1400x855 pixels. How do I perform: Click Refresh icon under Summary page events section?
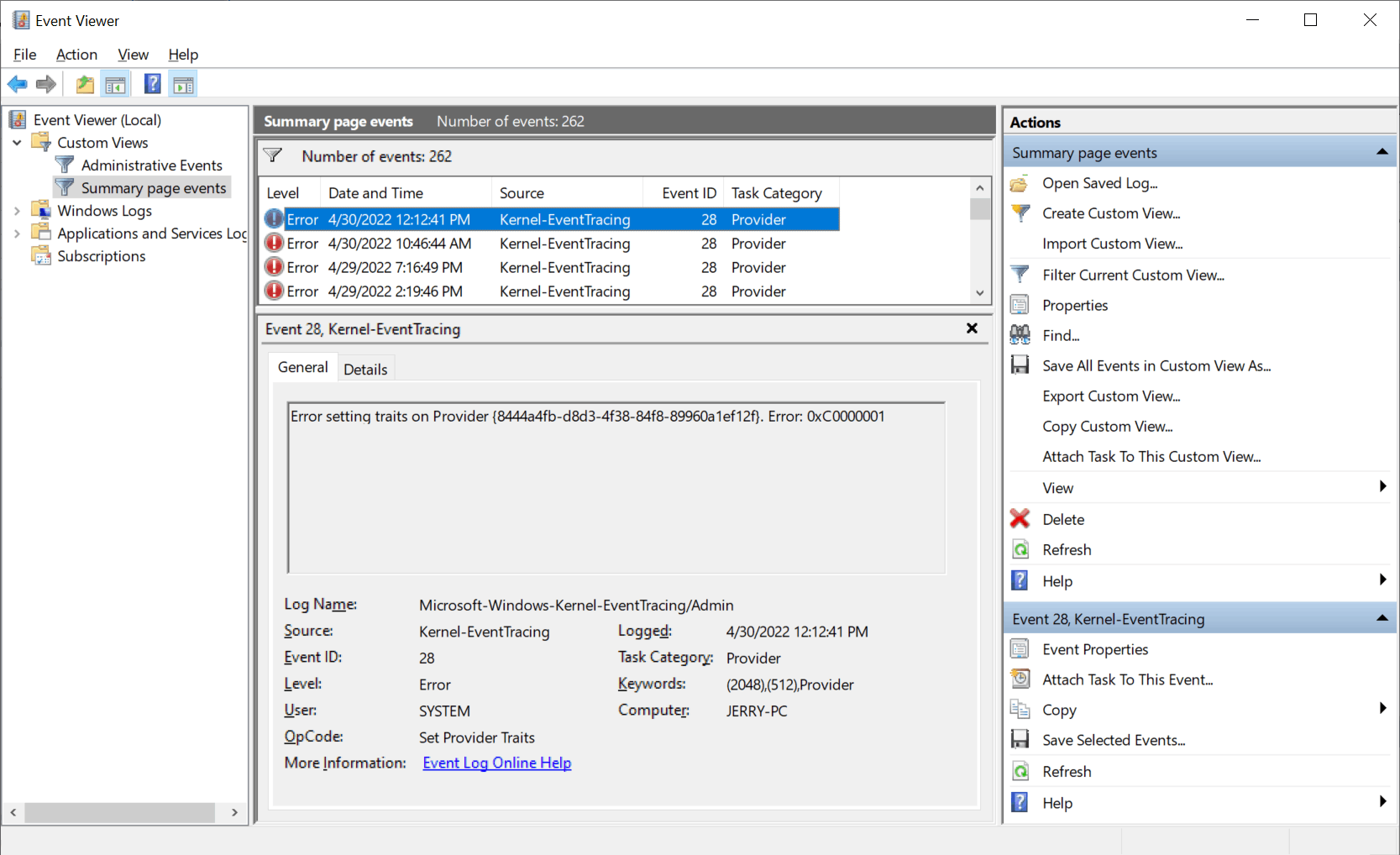pos(1020,549)
